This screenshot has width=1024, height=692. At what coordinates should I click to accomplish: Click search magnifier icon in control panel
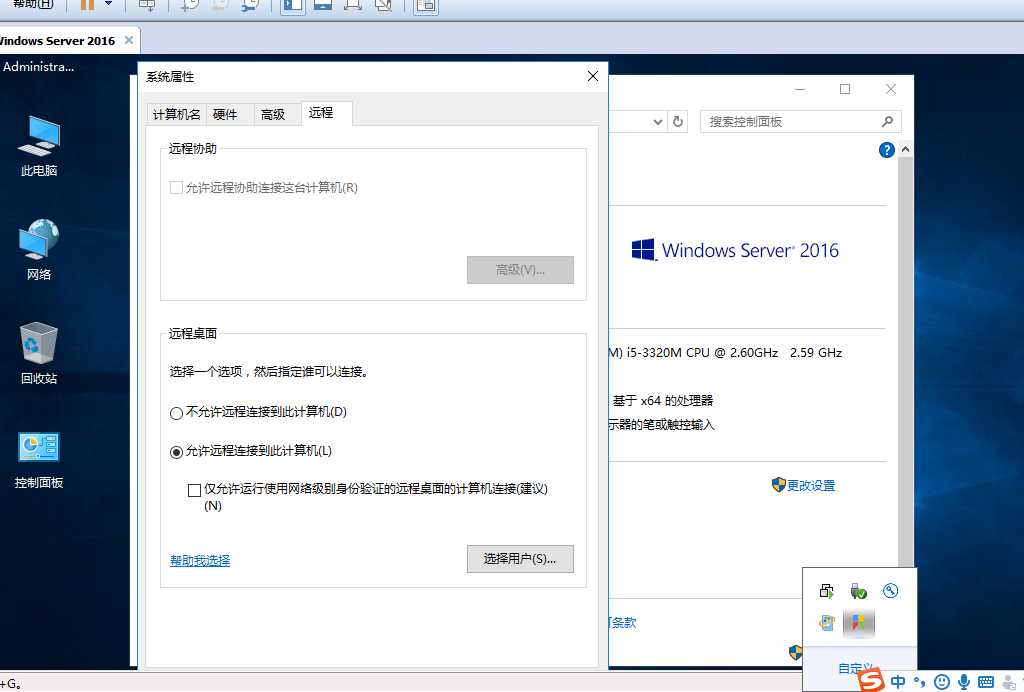pyautogui.click(x=887, y=121)
